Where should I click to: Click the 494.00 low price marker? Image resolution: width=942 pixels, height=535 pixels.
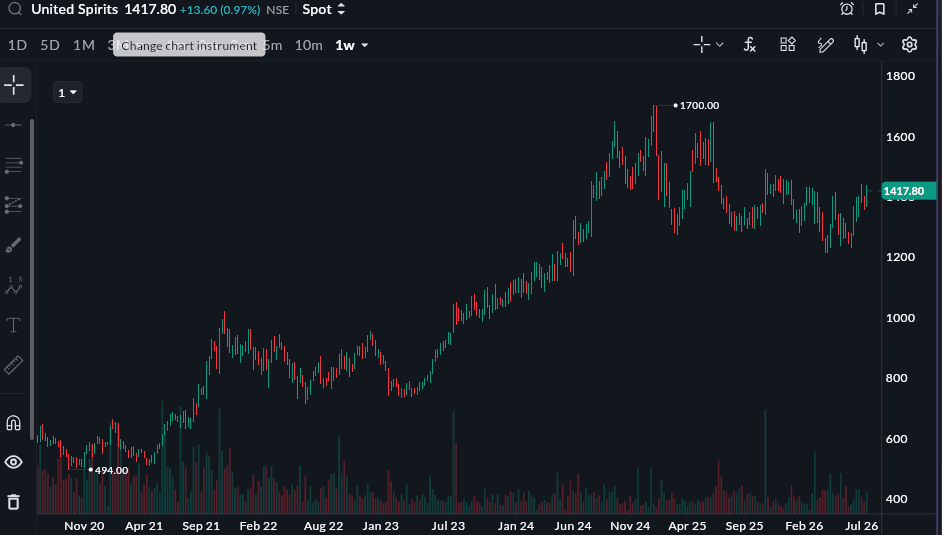(111, 470)
